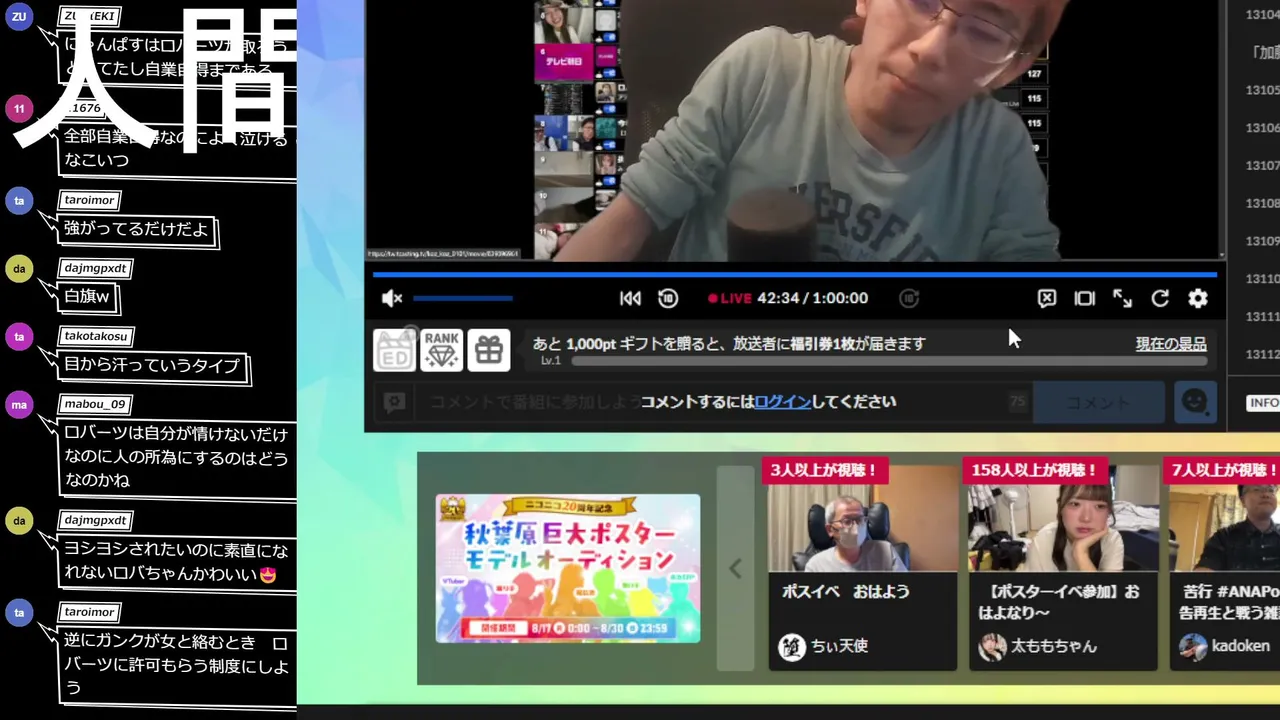Open player settings gear
Image resolution: width=1280 pixels, height=720 pixels.
point(1198,298)
